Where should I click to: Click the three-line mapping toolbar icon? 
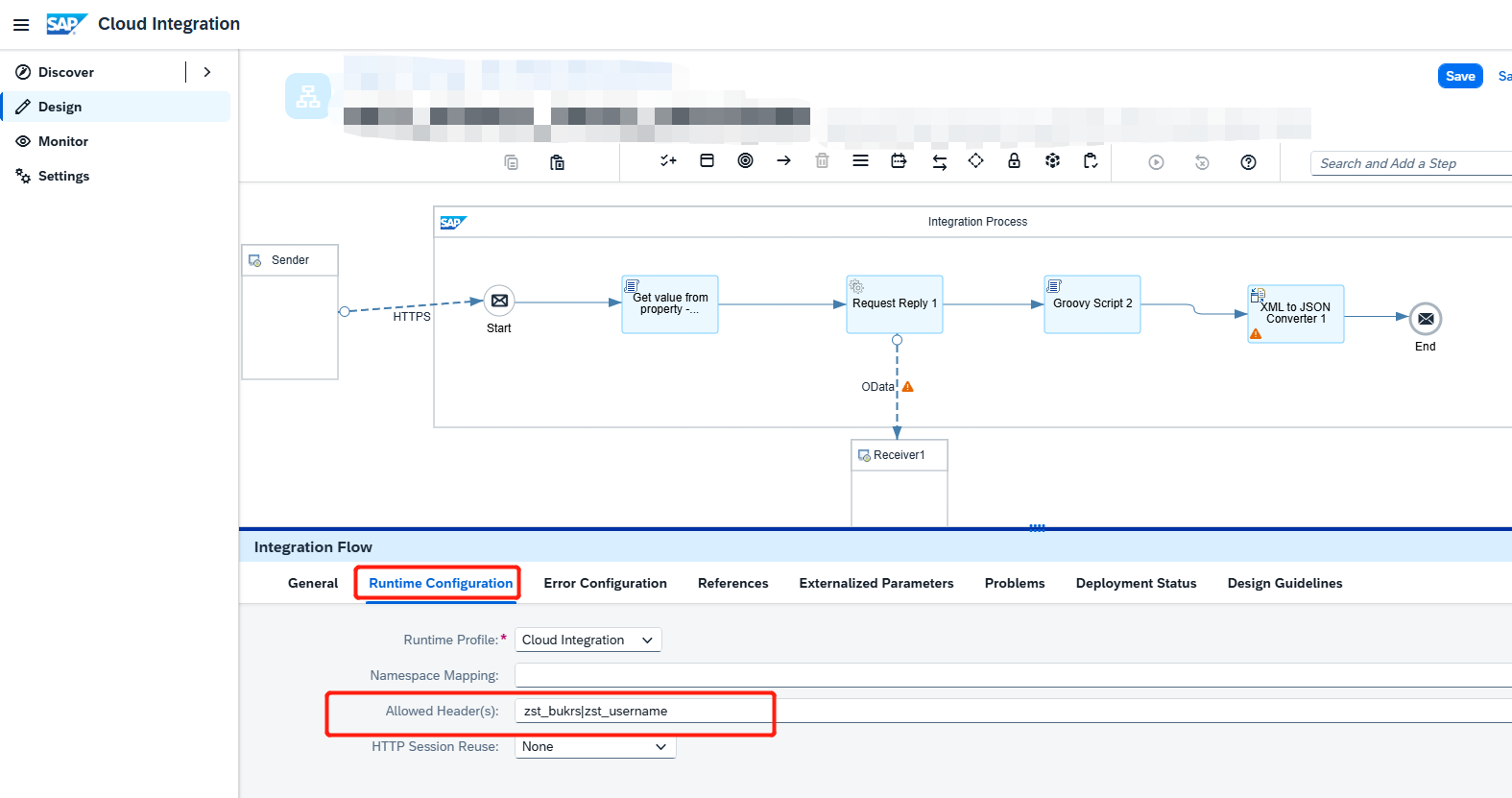click(860, 160)
